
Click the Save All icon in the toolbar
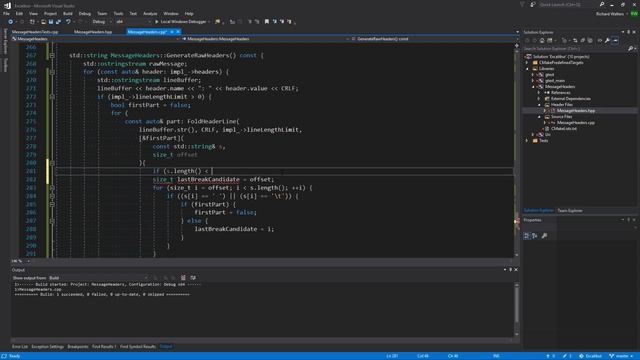pyautogui.click(x=58, y=22)
